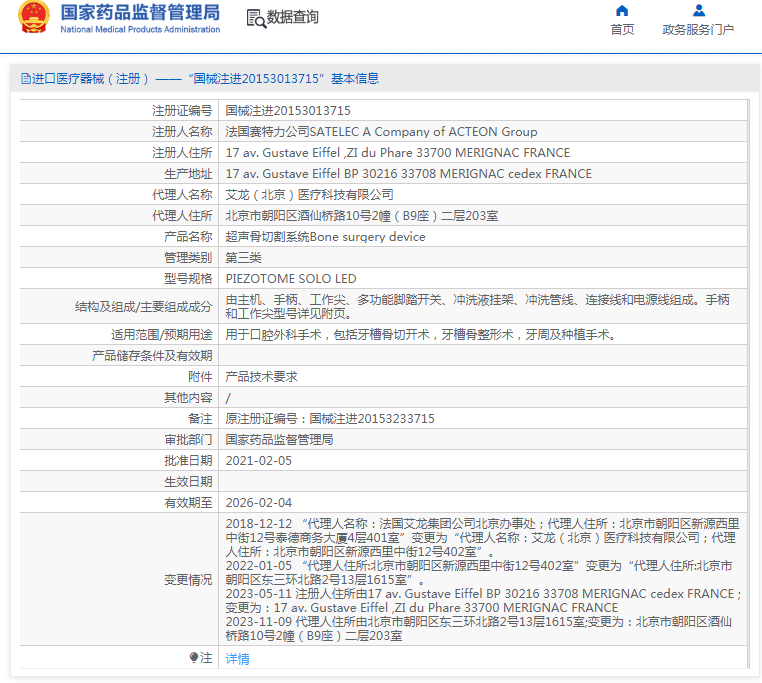Click the 产品储存条件及有效期 label

pyautogui.click(x=152, y=356)
